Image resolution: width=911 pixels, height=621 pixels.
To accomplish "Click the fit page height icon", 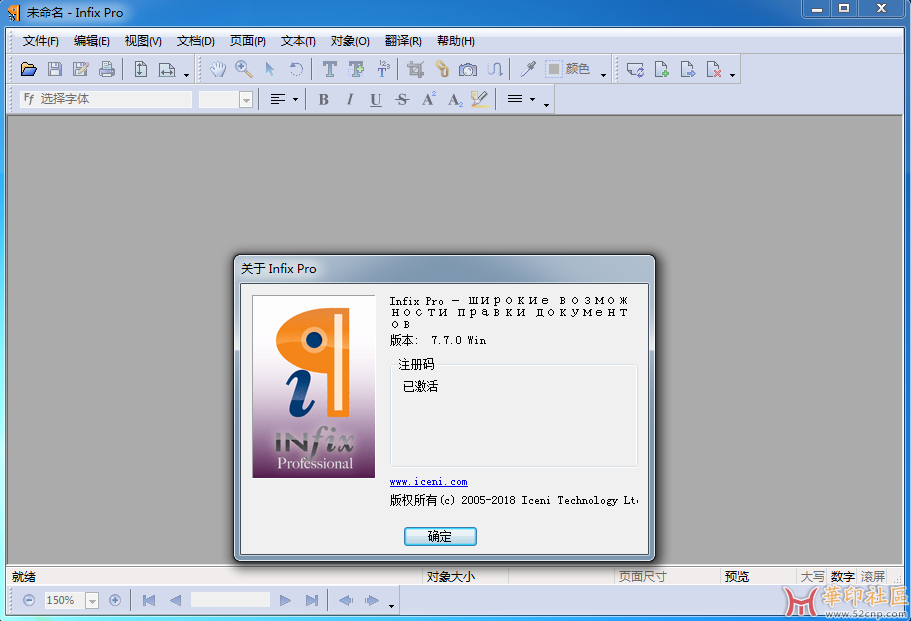I will (x=141, y=70).
